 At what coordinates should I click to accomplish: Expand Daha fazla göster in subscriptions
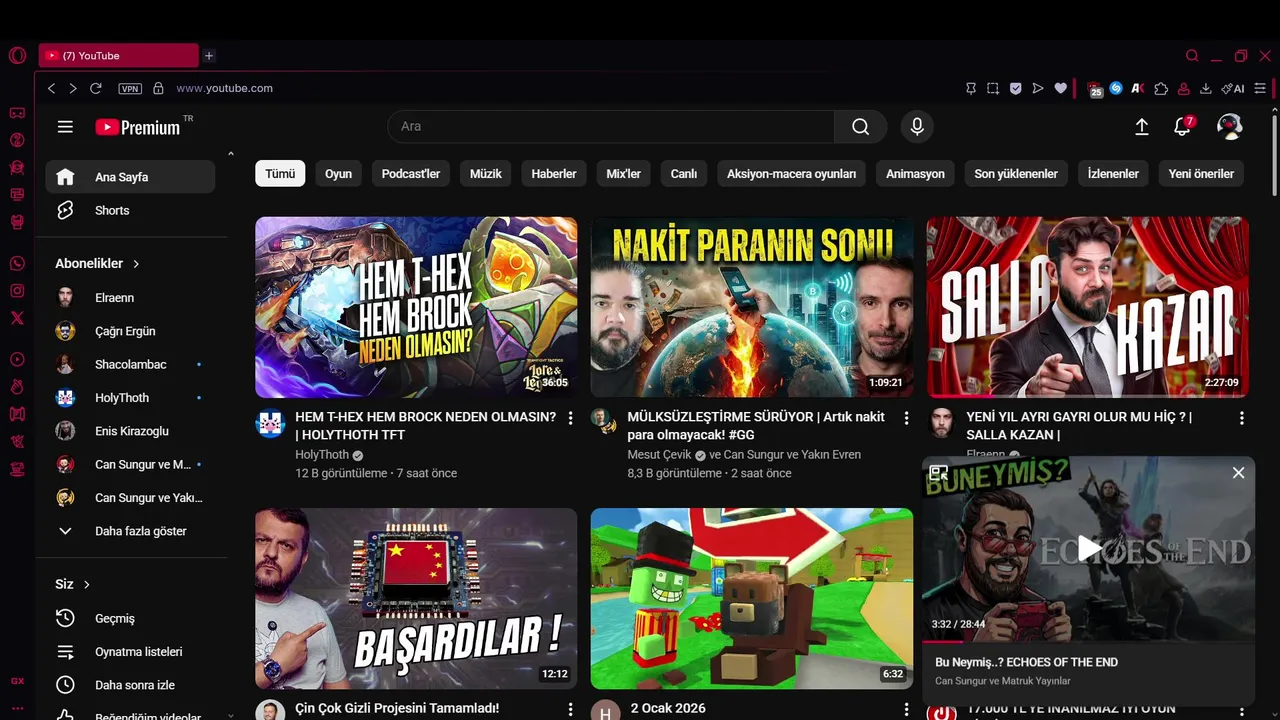click(x=130, y=531)
